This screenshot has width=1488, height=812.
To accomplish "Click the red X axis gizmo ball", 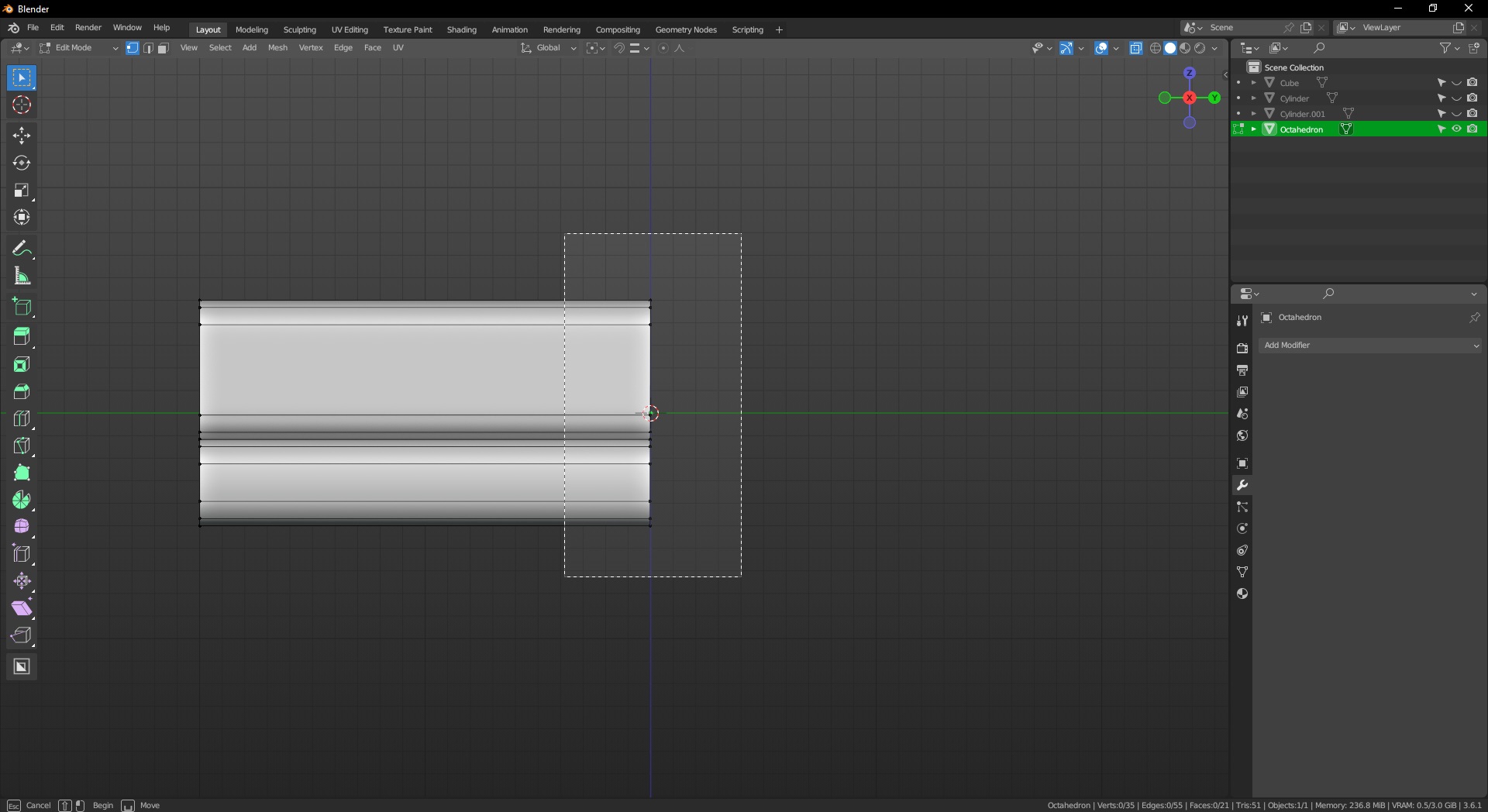I will click(1189, 98).
